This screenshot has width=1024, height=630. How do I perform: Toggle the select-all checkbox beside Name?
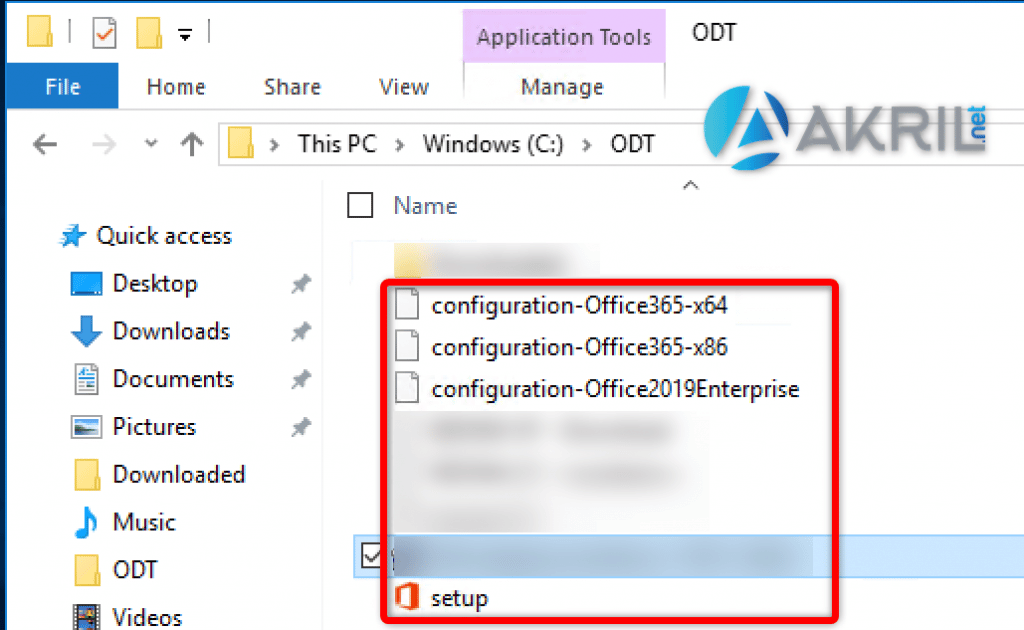[360, 206]
